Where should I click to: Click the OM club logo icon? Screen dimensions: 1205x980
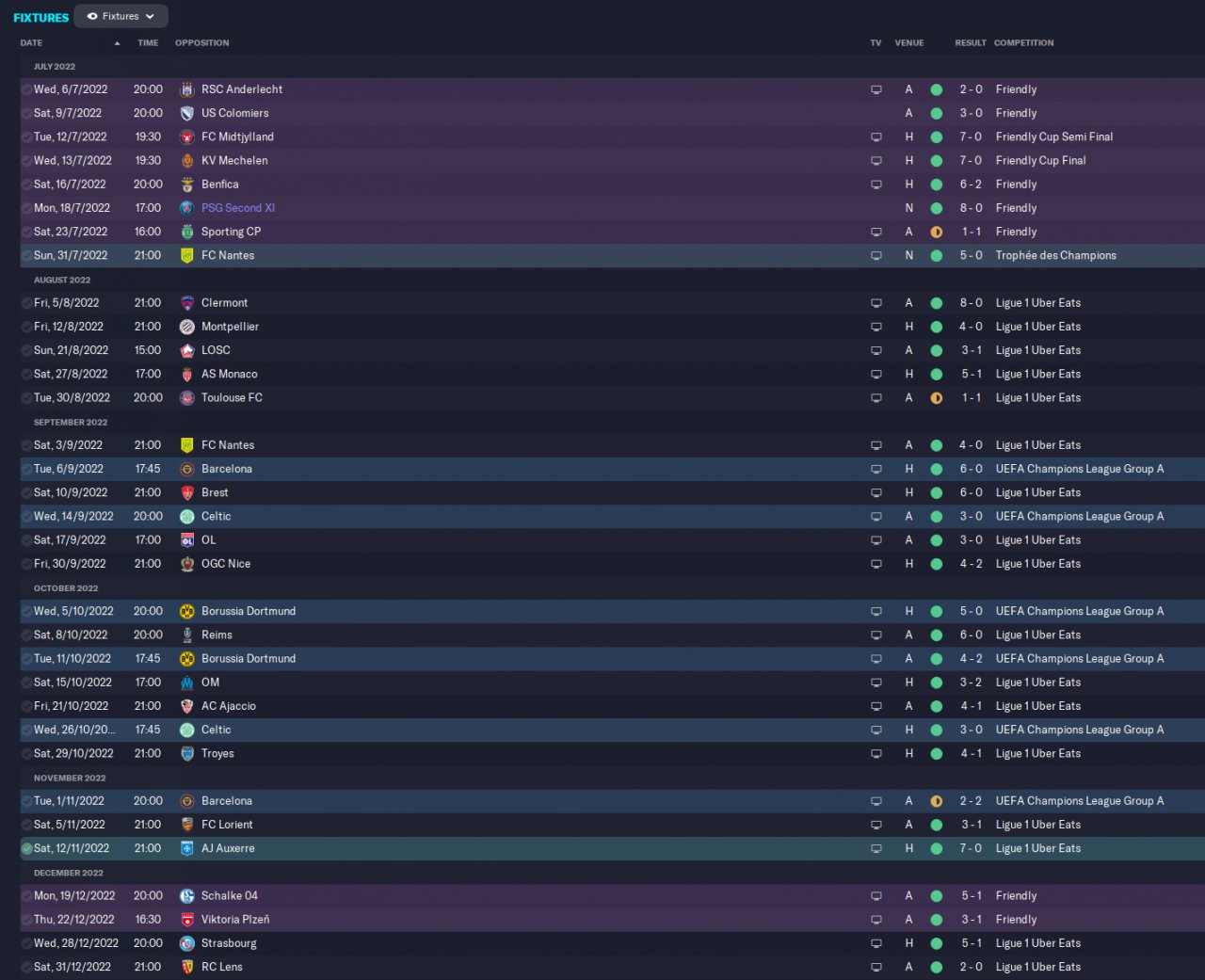pyautogui.click(x=186, y=683)
